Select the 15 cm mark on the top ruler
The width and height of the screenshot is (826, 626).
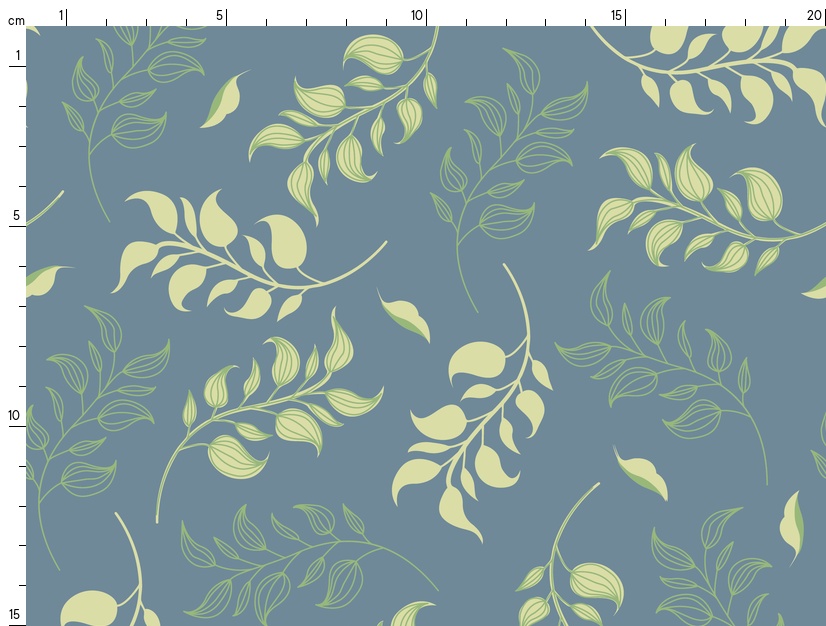point(617,15)
